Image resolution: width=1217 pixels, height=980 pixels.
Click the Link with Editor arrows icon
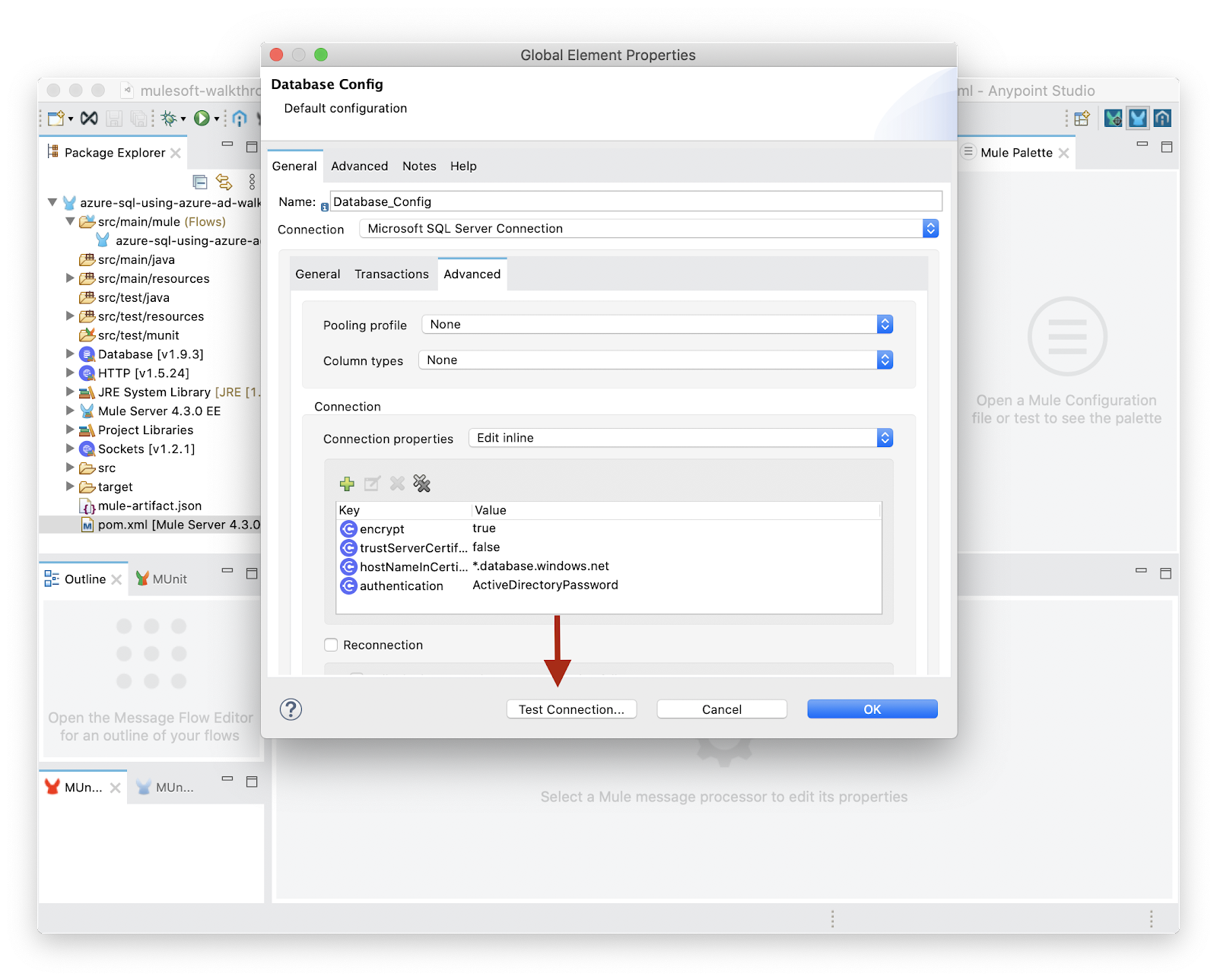coord(224,182)
